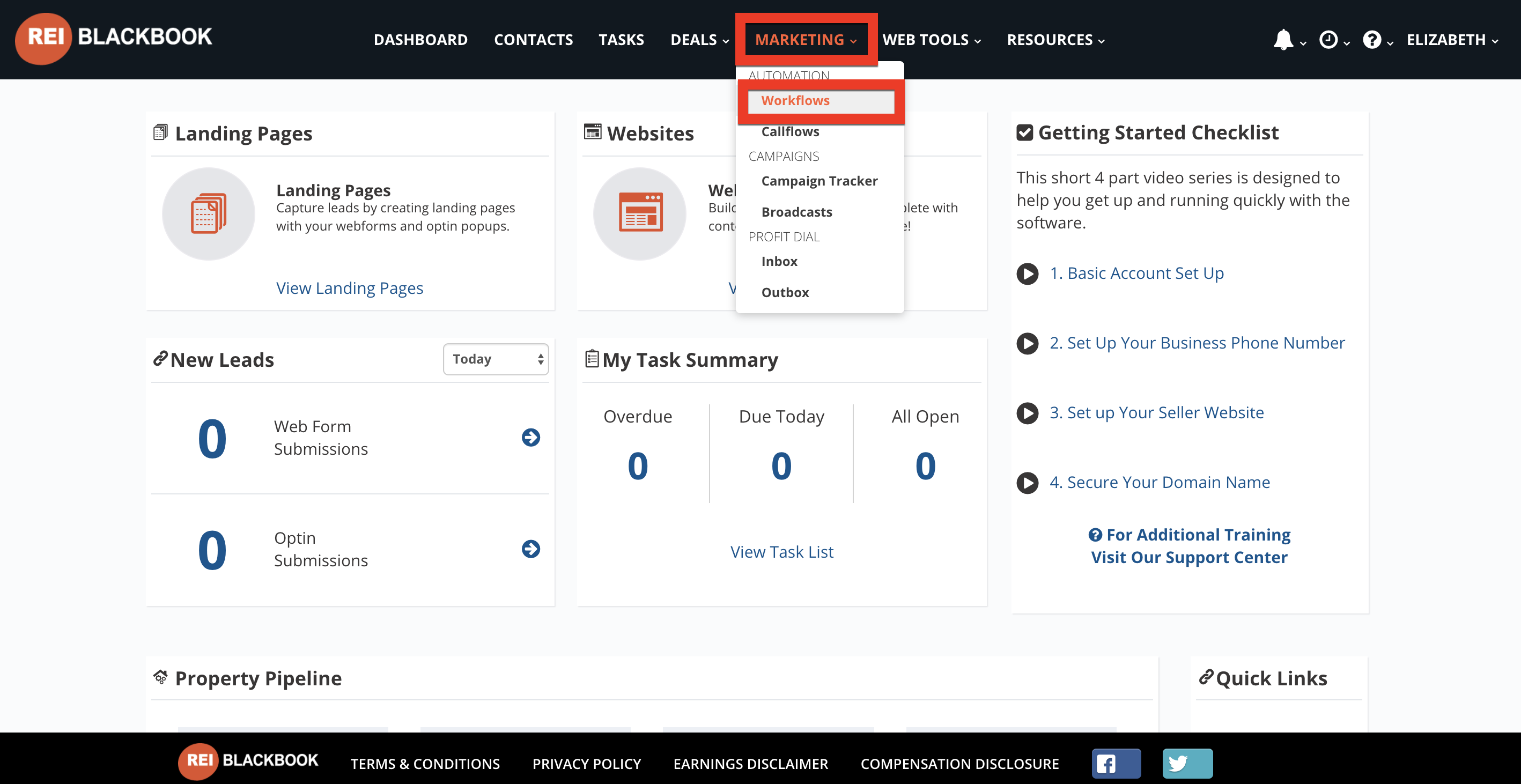
Task: Open the Contacts nav item
Action: [533, 40]
